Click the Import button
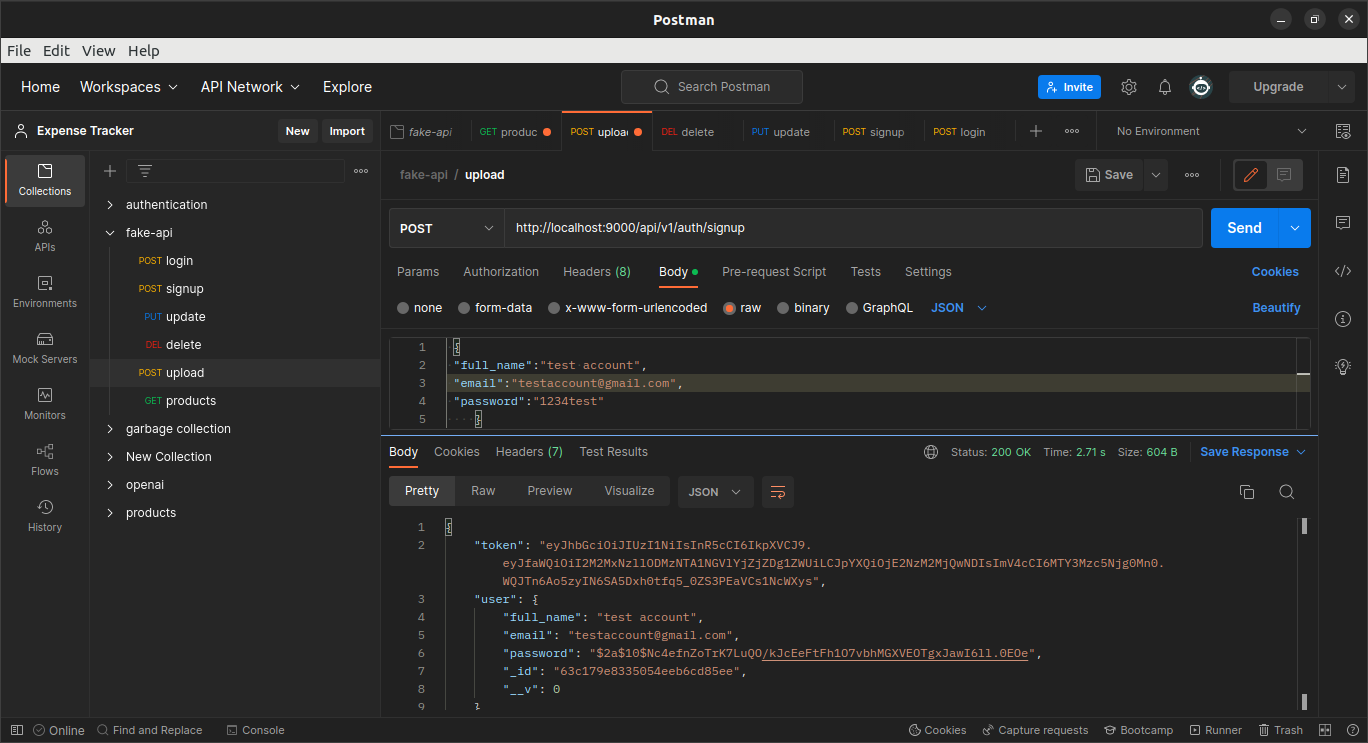The width and height of the screenshot is (1368, 743). 347,131
